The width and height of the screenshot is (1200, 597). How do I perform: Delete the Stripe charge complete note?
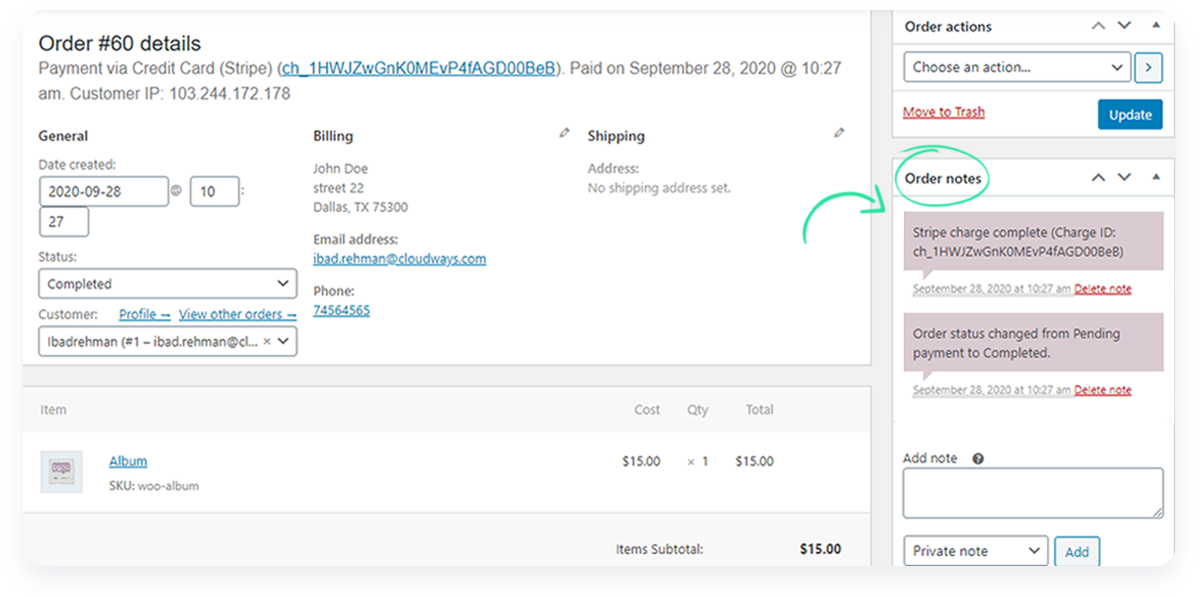1103,289
